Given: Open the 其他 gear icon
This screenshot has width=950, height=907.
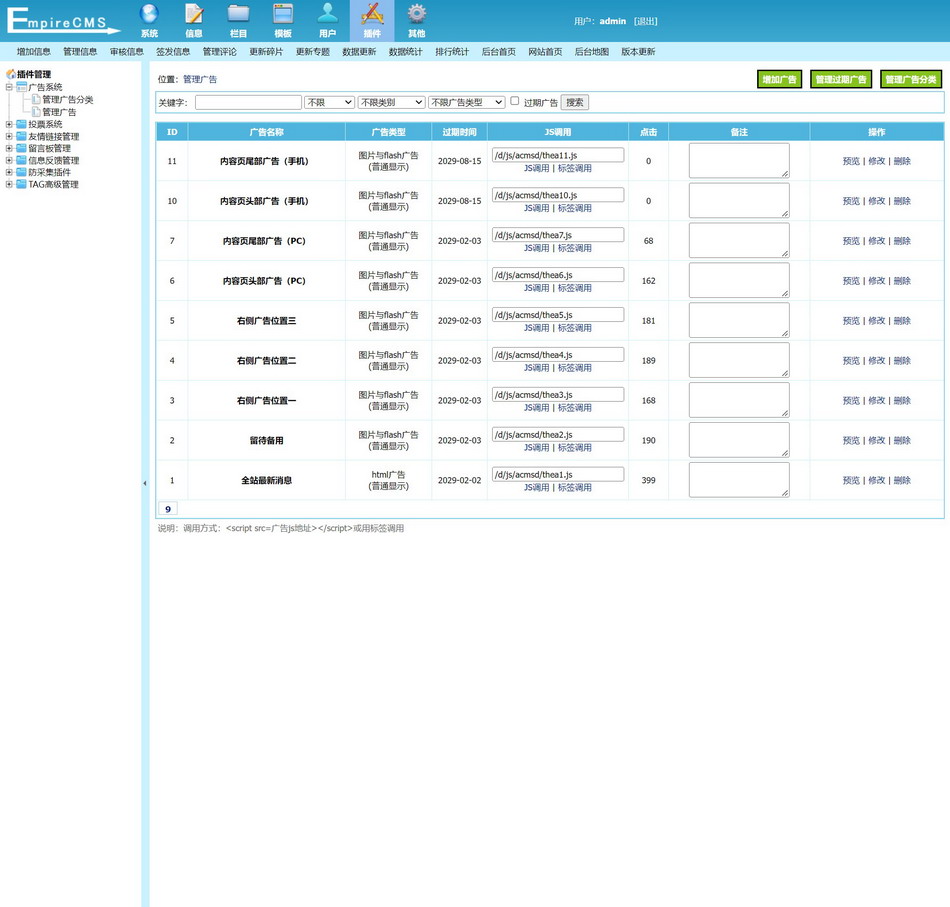Looking at the screenshot, I should (417, 14).
